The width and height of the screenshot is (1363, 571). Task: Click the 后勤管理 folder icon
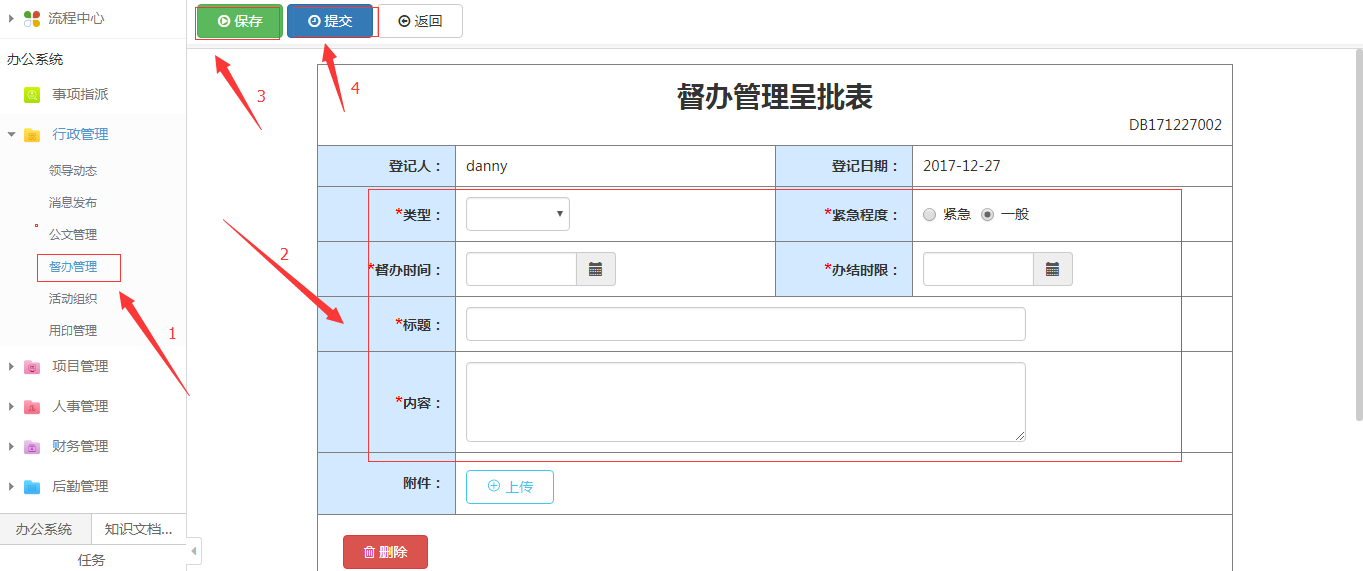(32, 487)
